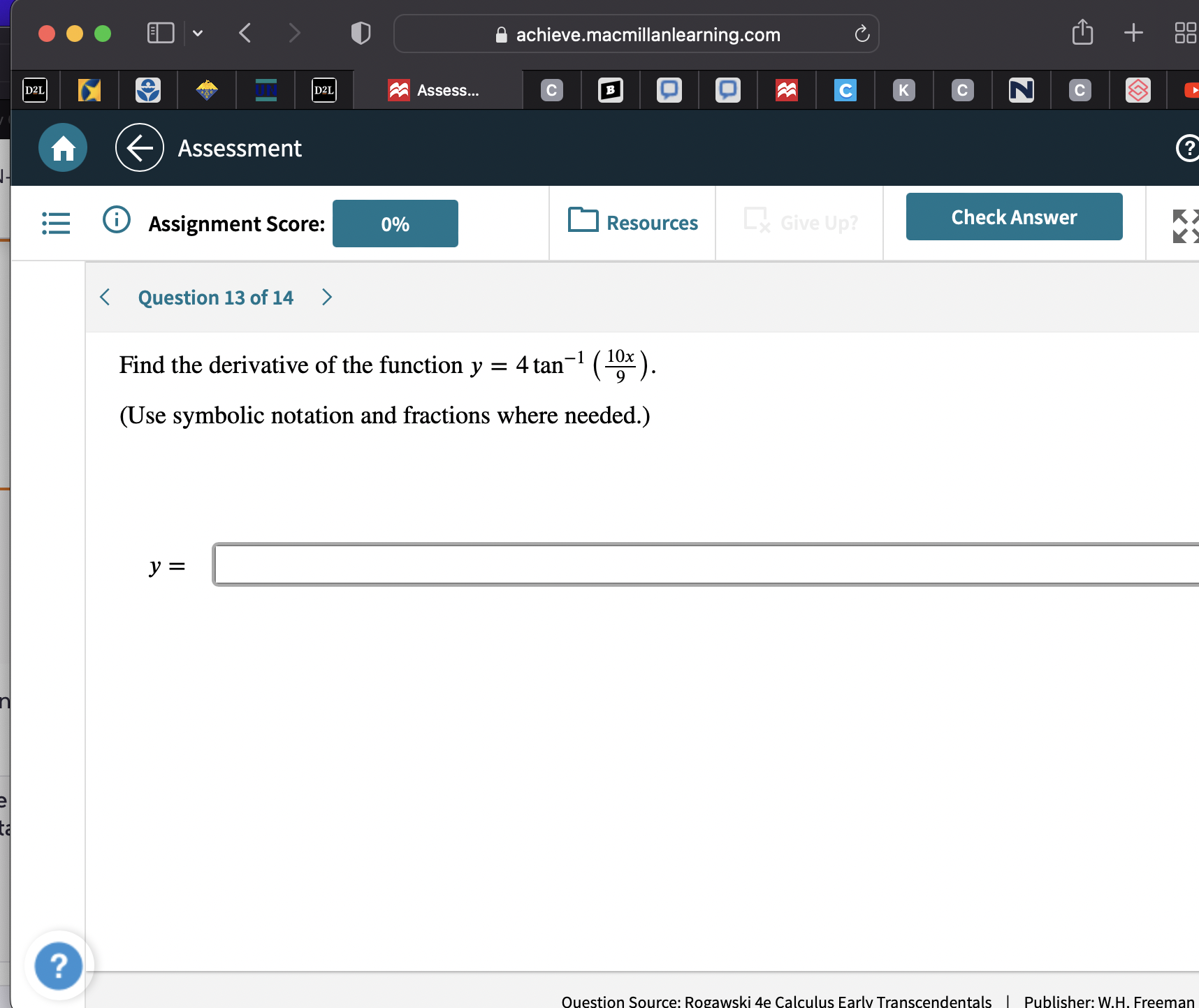This screenshot has width=1199, height=1008.
Task: Click the Share button in Safari toolbar
Action: (1082, 32)
